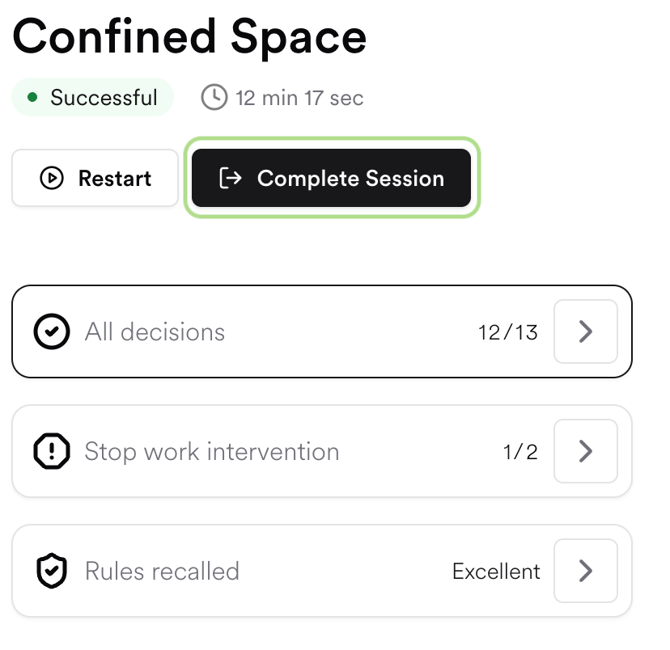The image size is (670, 650).
Task: Expand Rules recalled using the right chevron
Action: tap(585, 572)
